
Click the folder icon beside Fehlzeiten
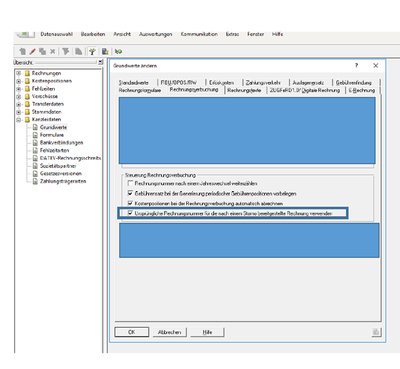[x=27, y=89]
